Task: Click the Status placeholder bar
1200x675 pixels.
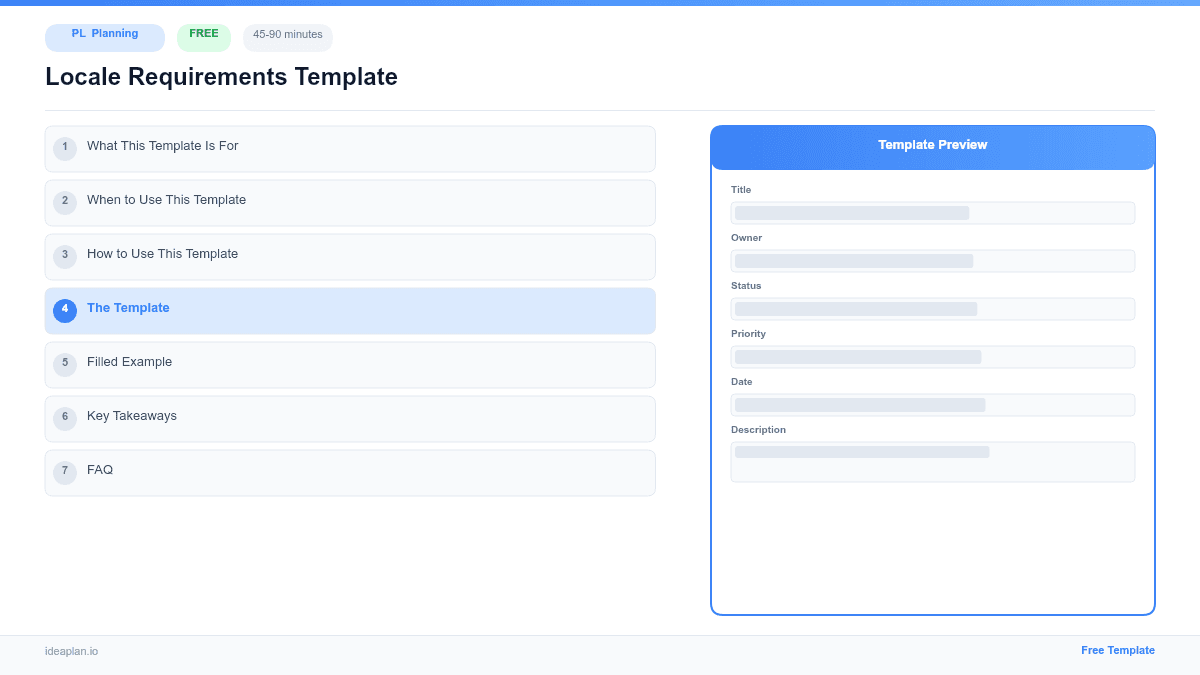Action: click(932, 308)
